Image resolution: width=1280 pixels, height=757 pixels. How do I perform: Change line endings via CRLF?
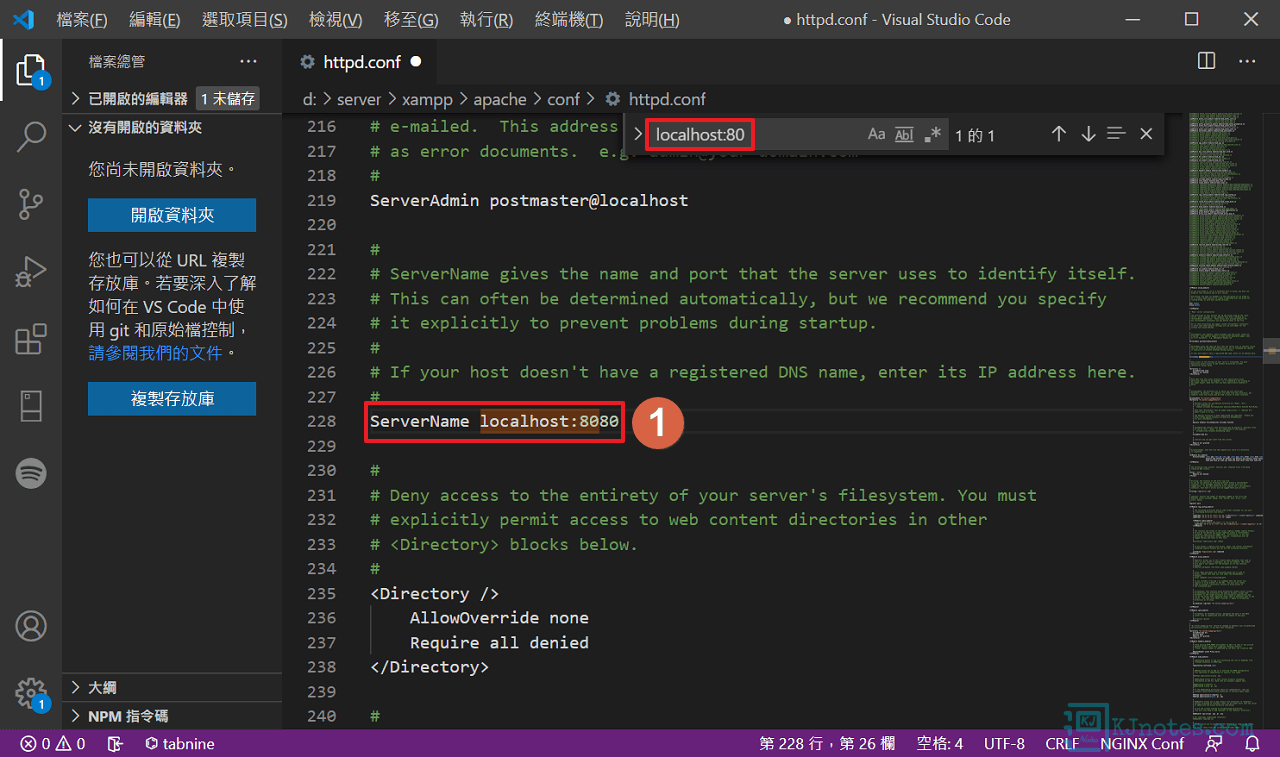[x=1062, y=744]
